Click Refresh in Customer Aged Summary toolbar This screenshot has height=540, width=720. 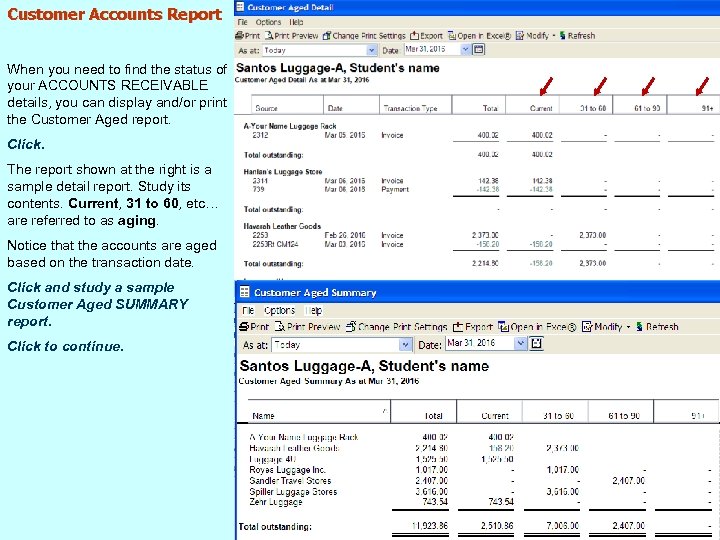click(657, 327)
